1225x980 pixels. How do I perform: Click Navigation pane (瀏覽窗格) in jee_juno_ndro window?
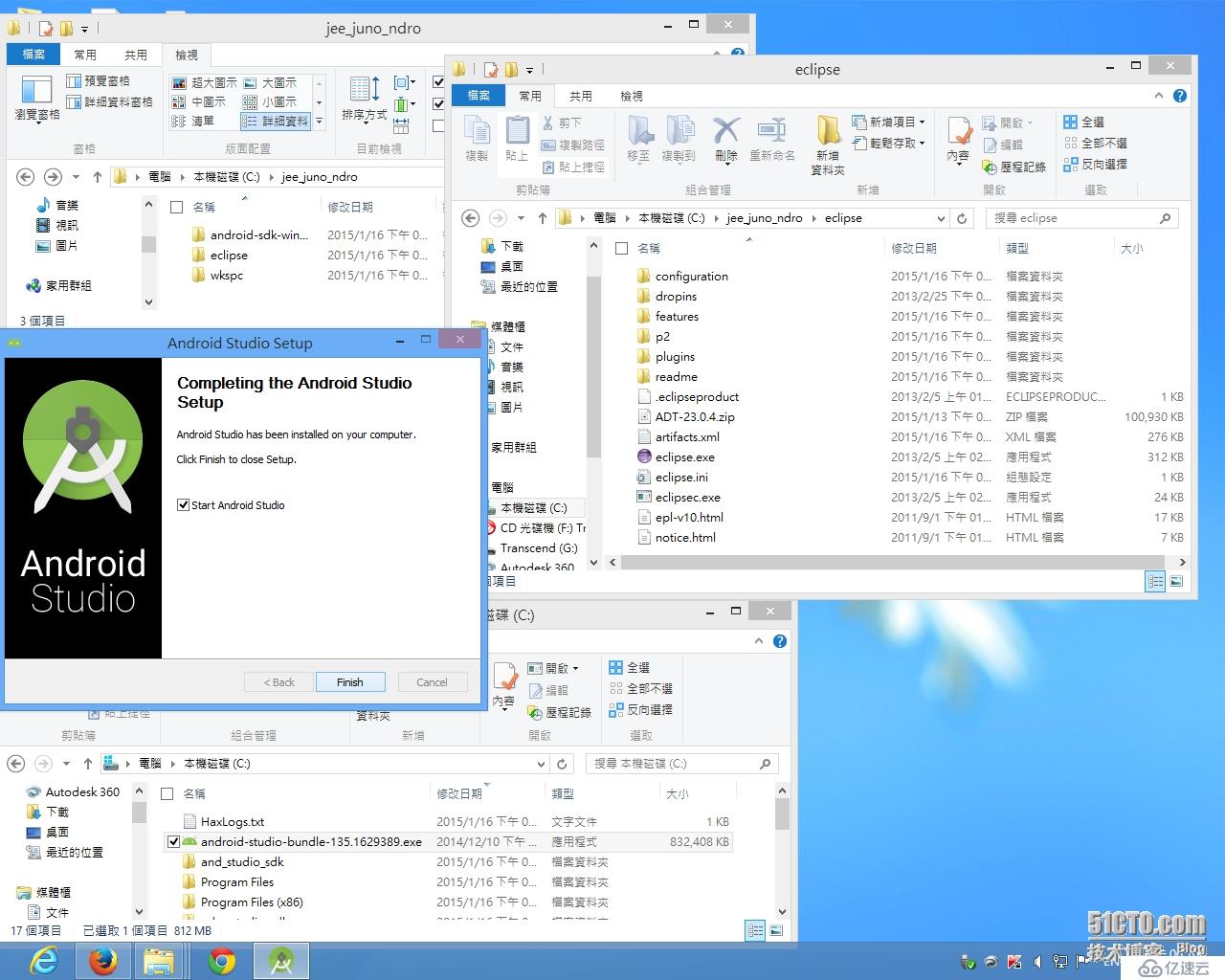(x=36, y=99)
